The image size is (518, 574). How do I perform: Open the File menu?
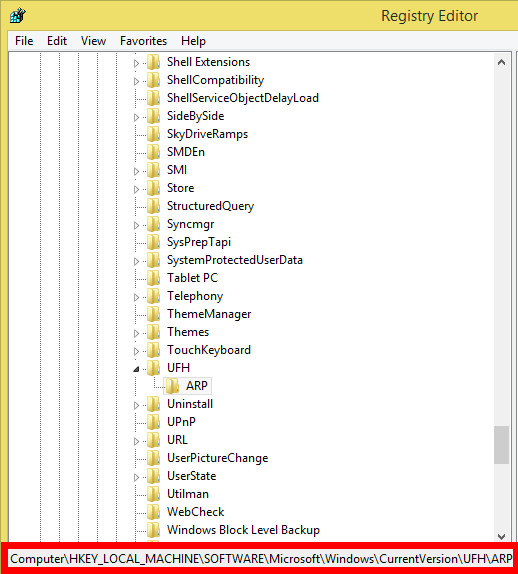point(24,41)
